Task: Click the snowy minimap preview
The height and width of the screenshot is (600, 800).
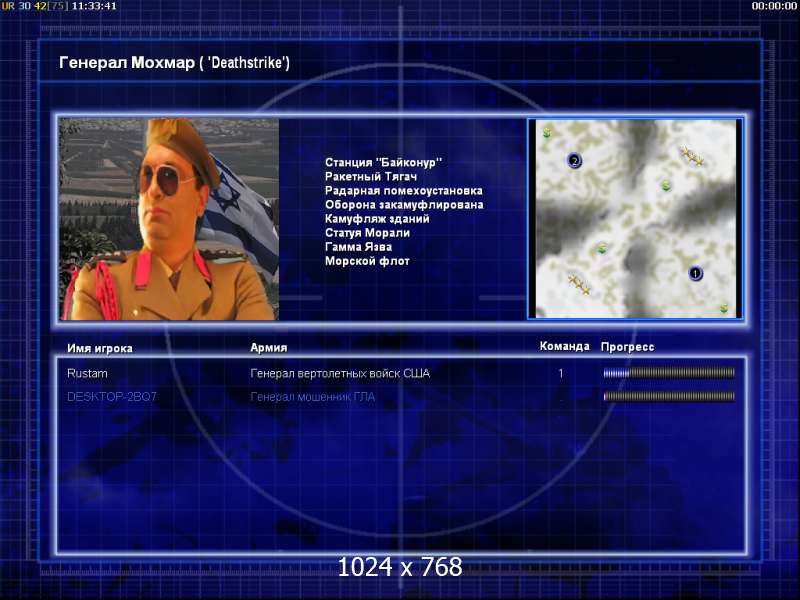Action: point(635,219)
